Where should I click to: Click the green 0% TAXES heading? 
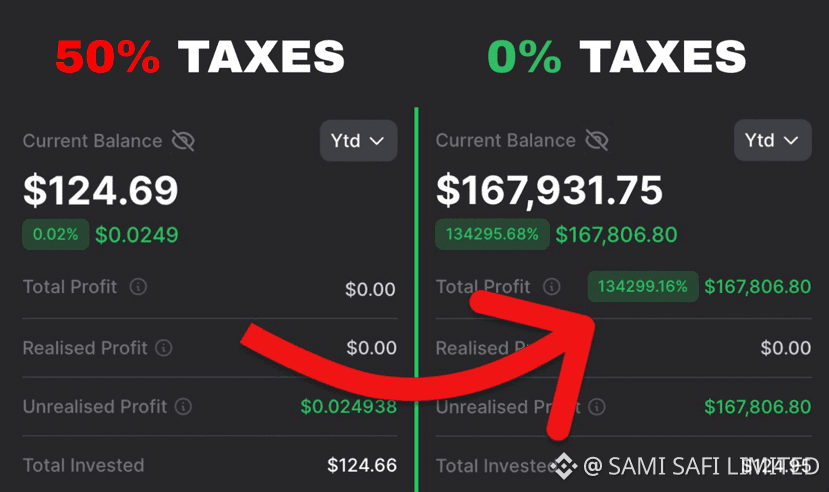[617, 57]
